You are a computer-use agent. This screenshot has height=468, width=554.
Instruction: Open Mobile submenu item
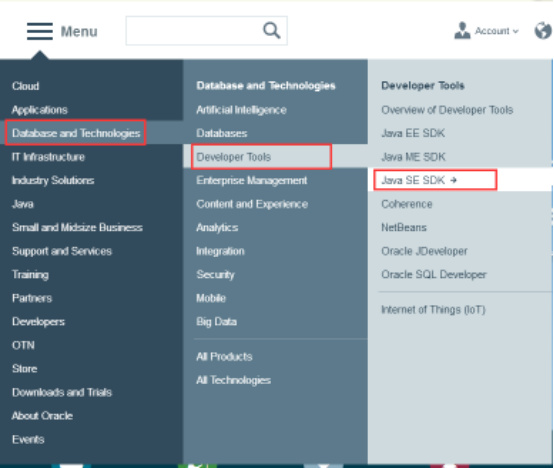pos(211,298)
